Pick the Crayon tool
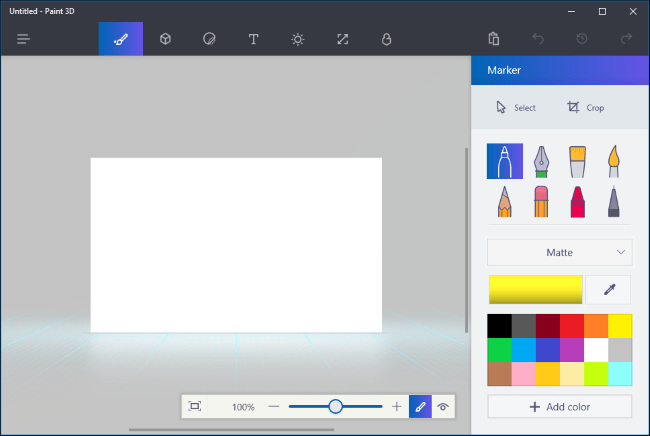Viewport: 650px width, 436px height. click(x=577, y=201)
